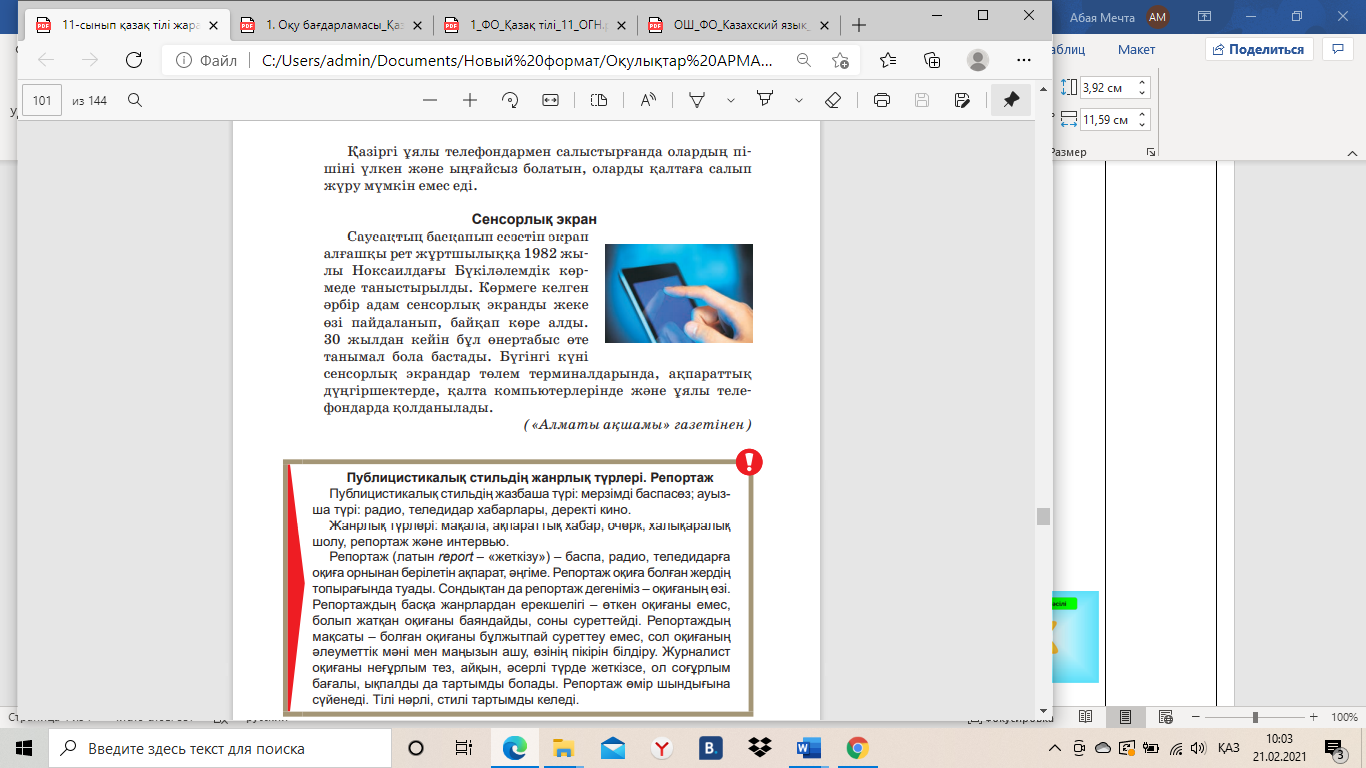Show hidden system tray icons
This screenshot has height=768, width=1366.
1057,748
